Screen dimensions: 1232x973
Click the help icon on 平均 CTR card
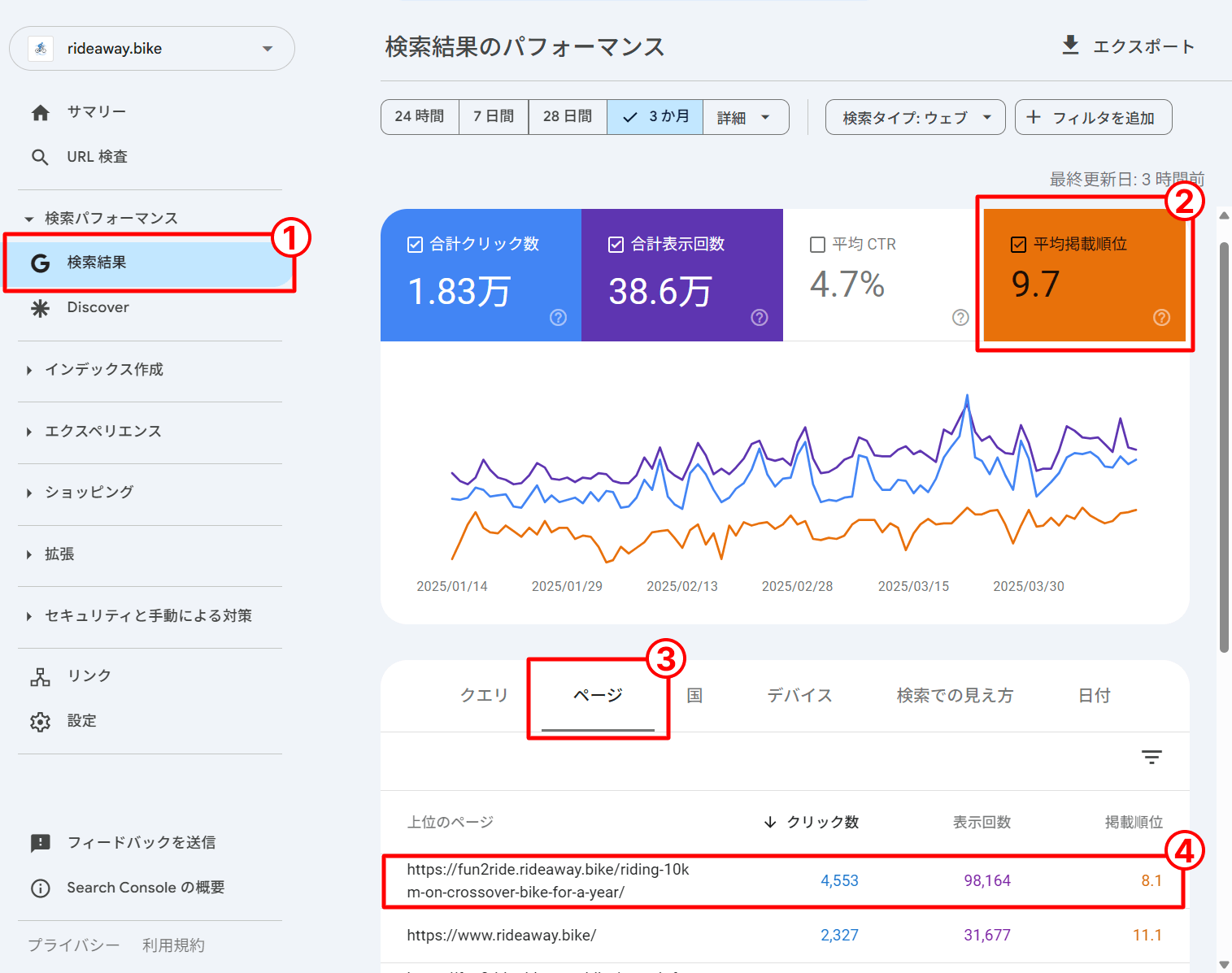click(960, 318)
